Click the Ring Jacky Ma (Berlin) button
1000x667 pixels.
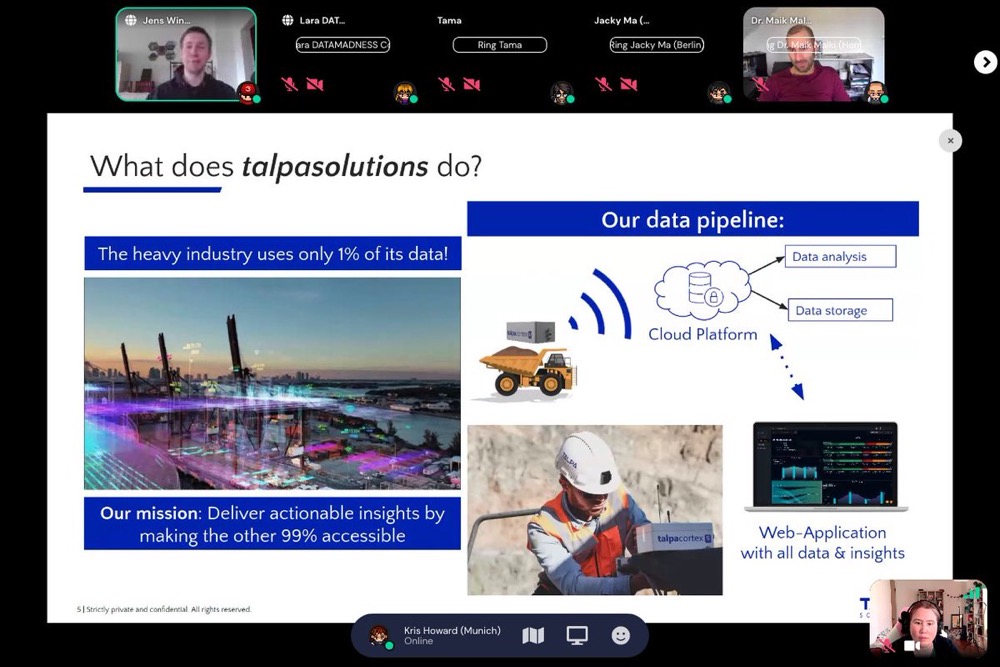(x=656, y=45)
